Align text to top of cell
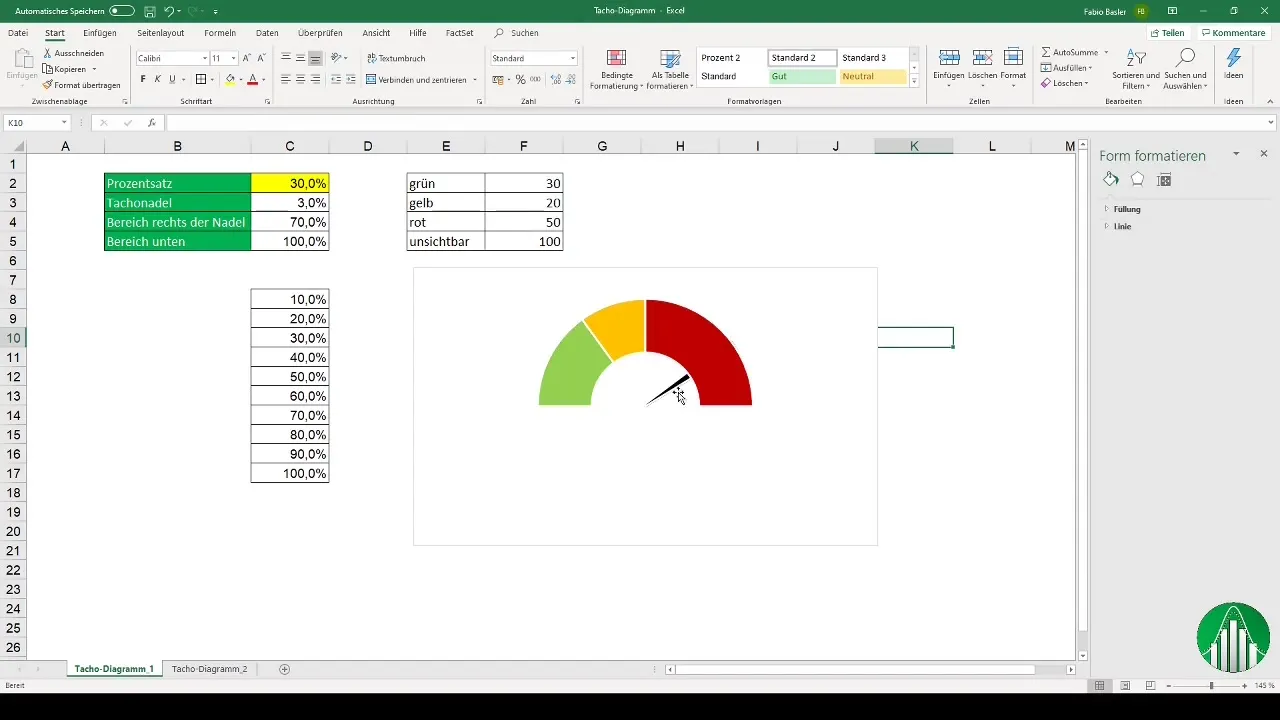Screen dimensions: 1280x720 286,58
